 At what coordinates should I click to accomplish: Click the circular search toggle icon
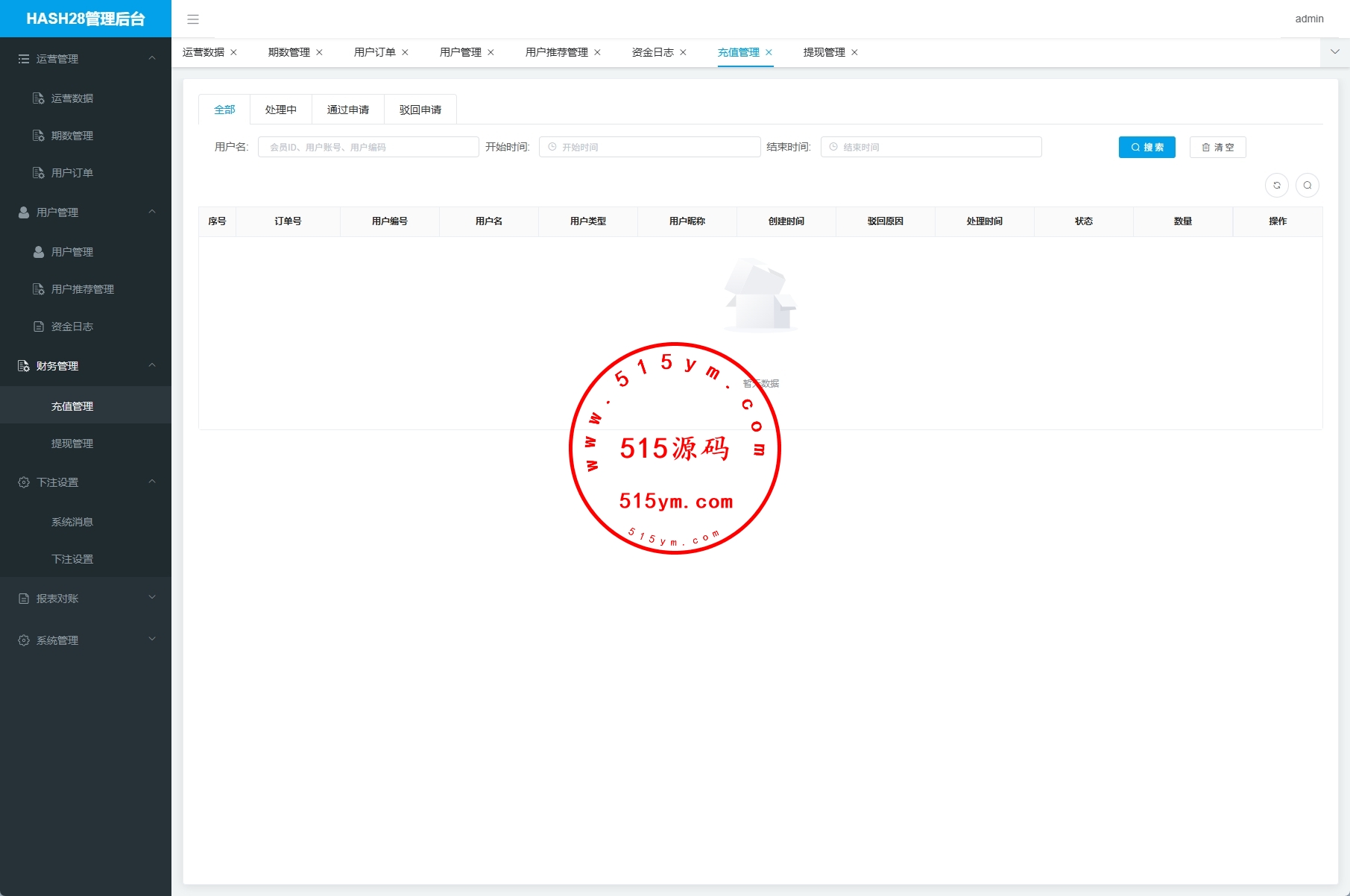[1307, 186]
